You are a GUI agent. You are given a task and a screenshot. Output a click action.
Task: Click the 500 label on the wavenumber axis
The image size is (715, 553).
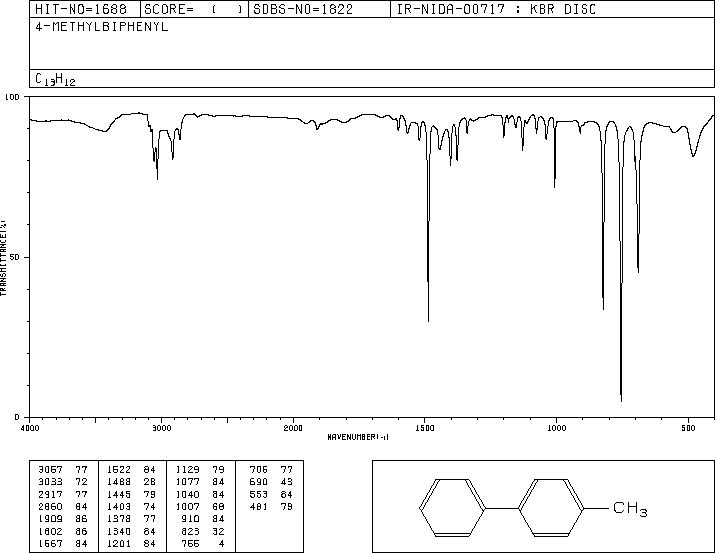click(x=689, y=428)
